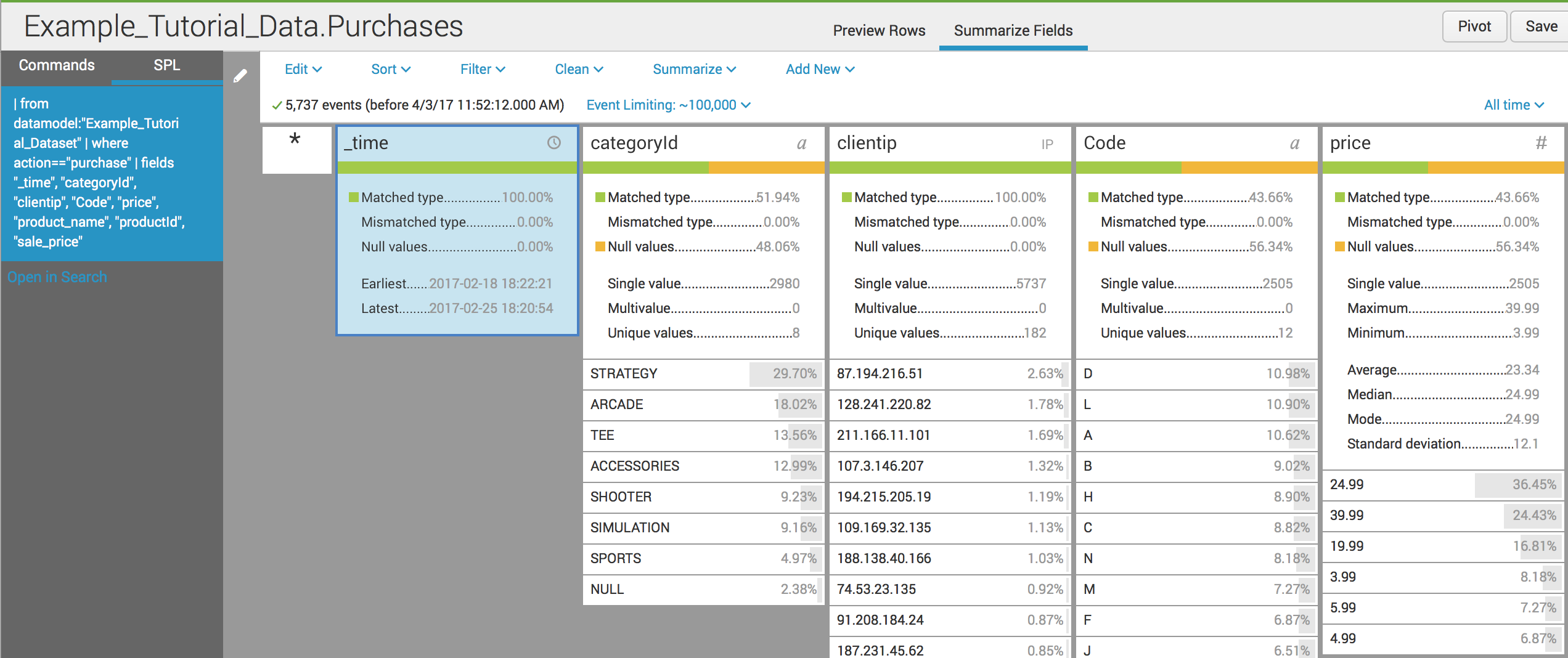
Task: Click Standard deviation 12.1 in price
Action: coord(1443,444)
